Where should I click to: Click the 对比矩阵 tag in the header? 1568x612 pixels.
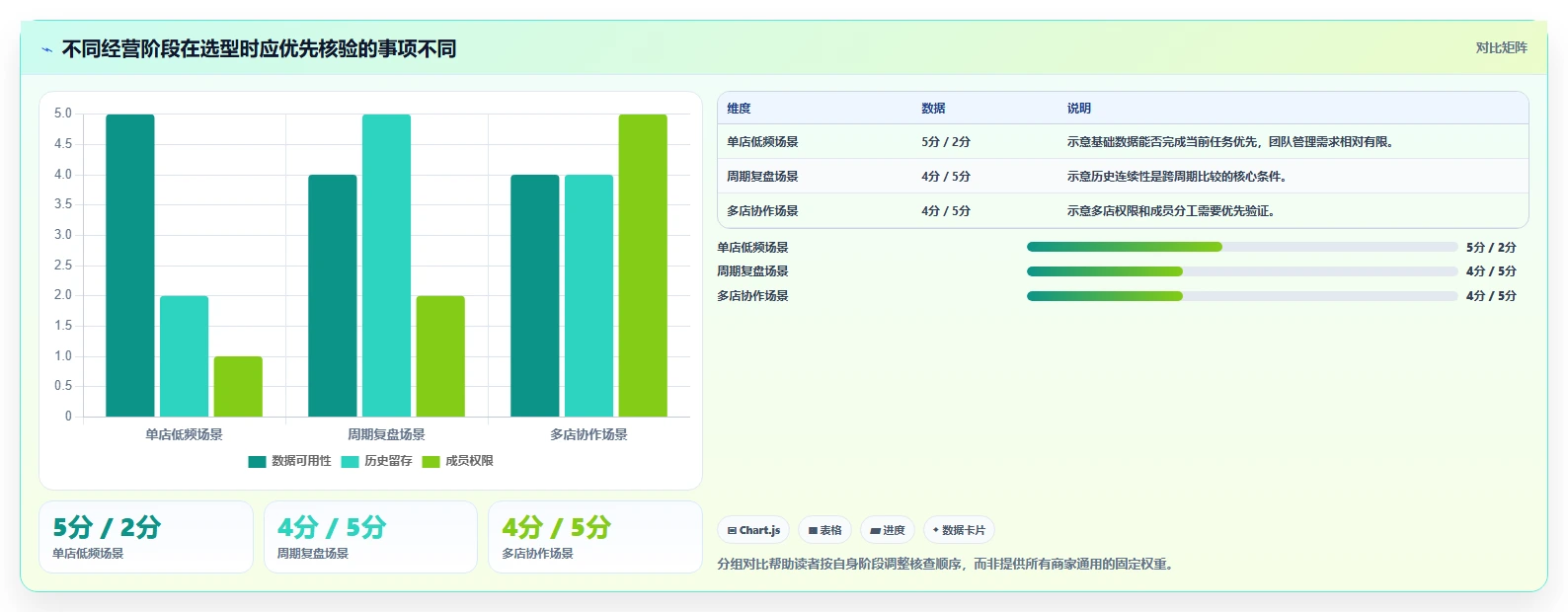click(x=1501, y=48)
